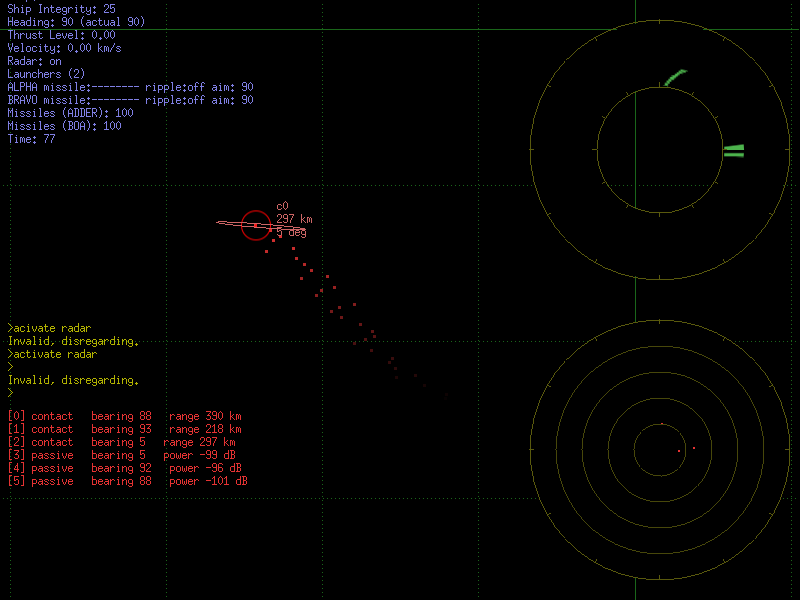Select the ALPHA missile launcher line
The image size is (800, 600).
131,87
